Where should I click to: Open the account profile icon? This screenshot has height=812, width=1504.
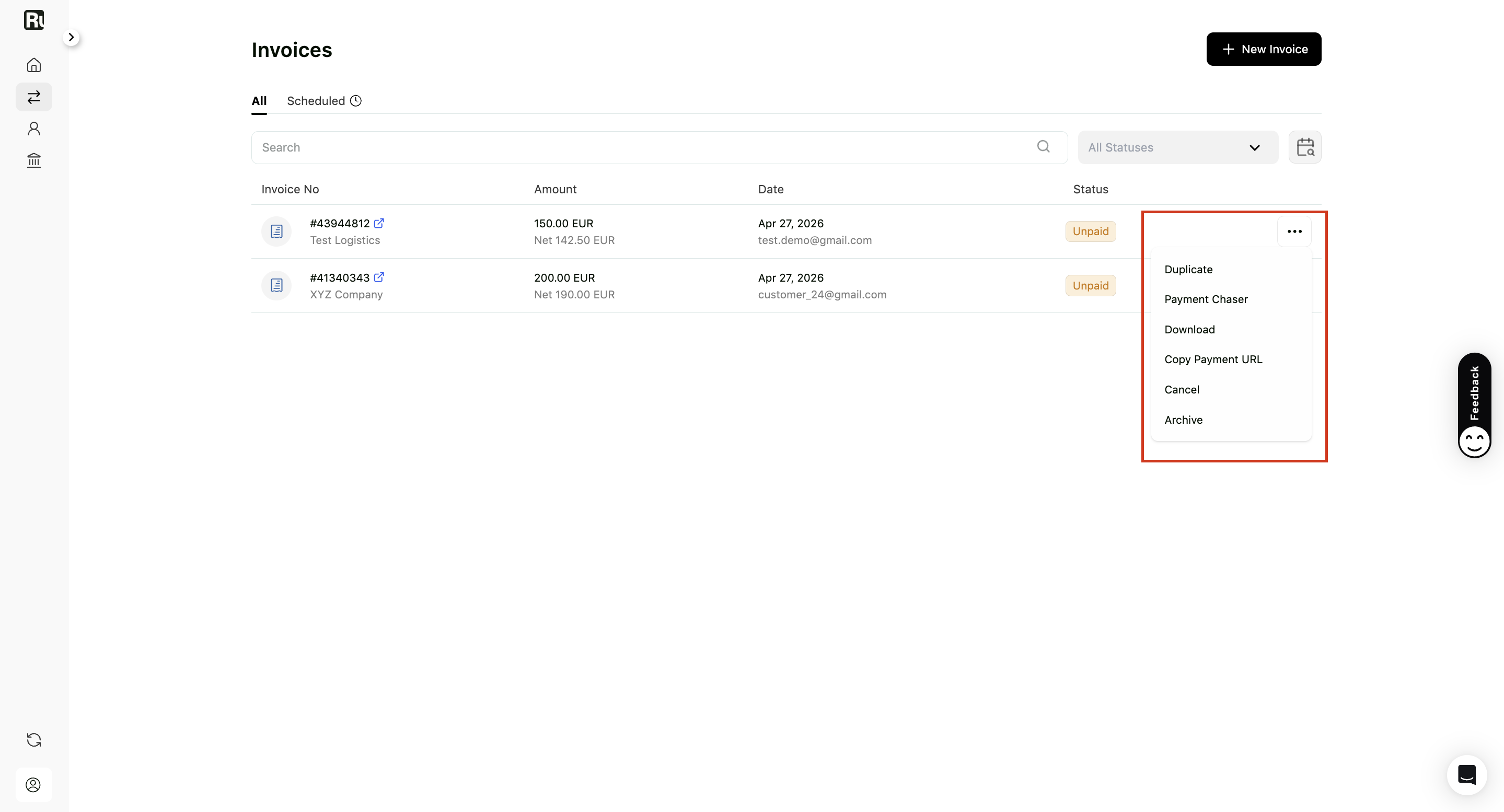coord(33,784)
